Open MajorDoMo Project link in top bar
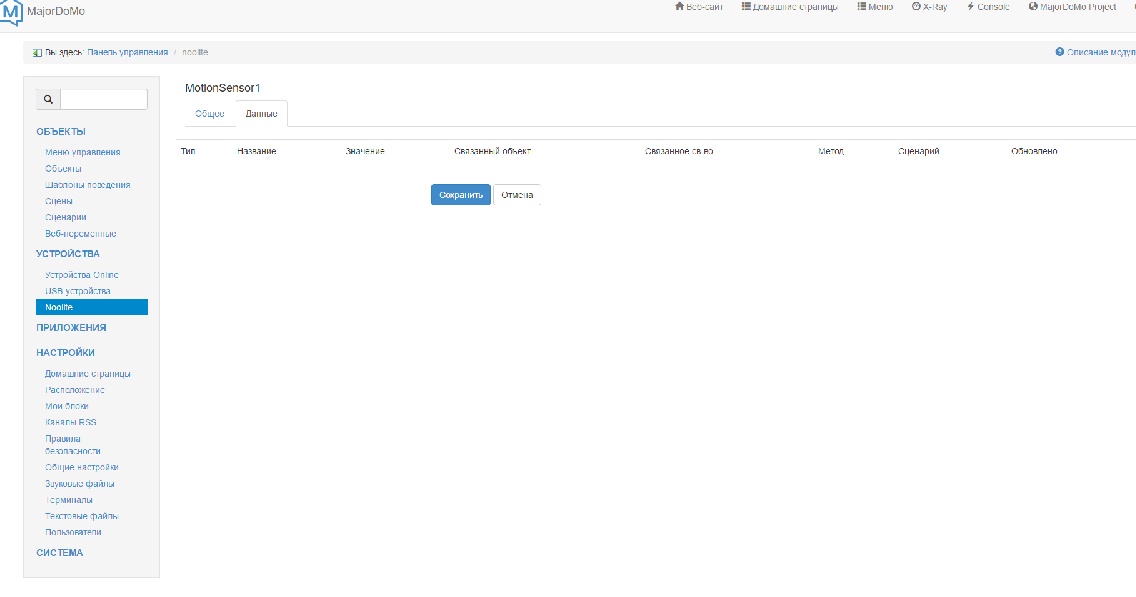 (x=1072, y=7)
